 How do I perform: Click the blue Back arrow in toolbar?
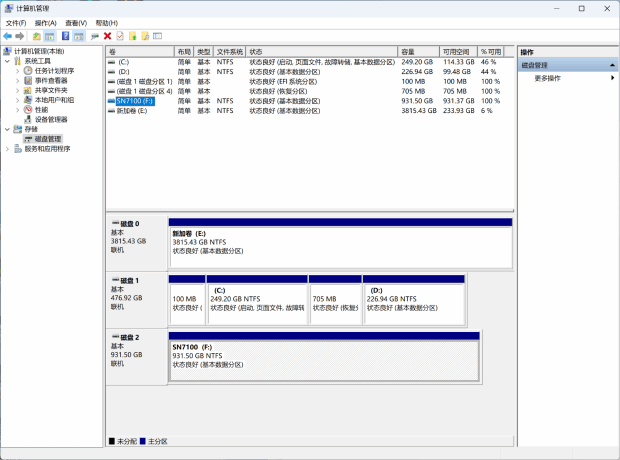[8, 36]
